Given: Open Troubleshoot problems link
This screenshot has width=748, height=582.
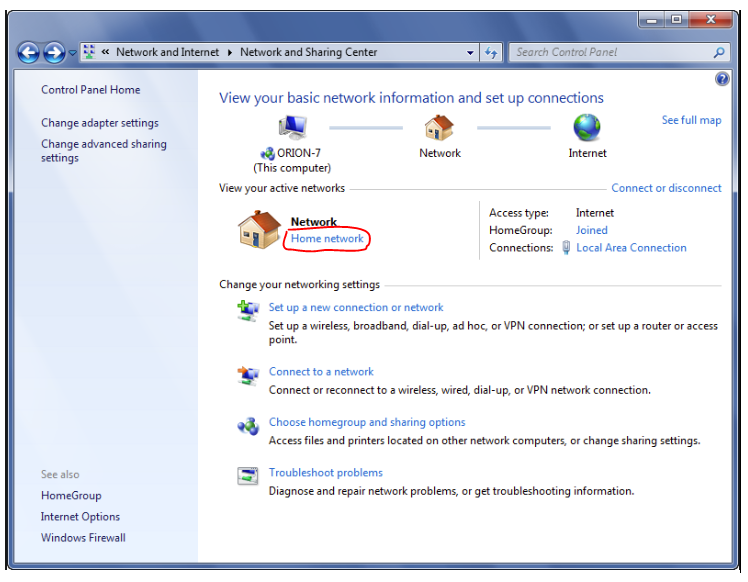Looking at the screenshot, I should point(326,473).
